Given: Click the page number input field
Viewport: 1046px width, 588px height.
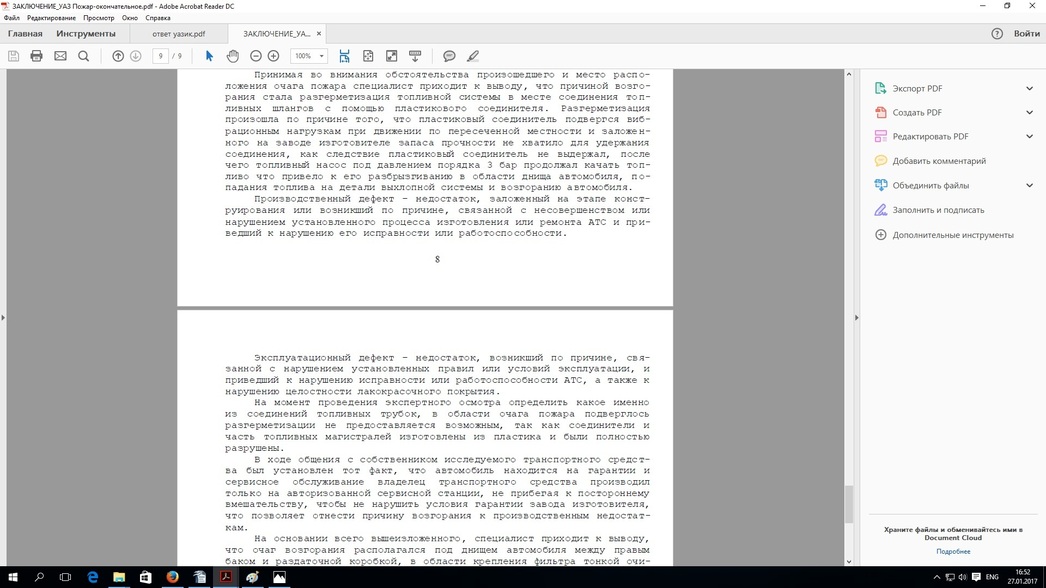Looking at the screenshot, I should (160, 56).
